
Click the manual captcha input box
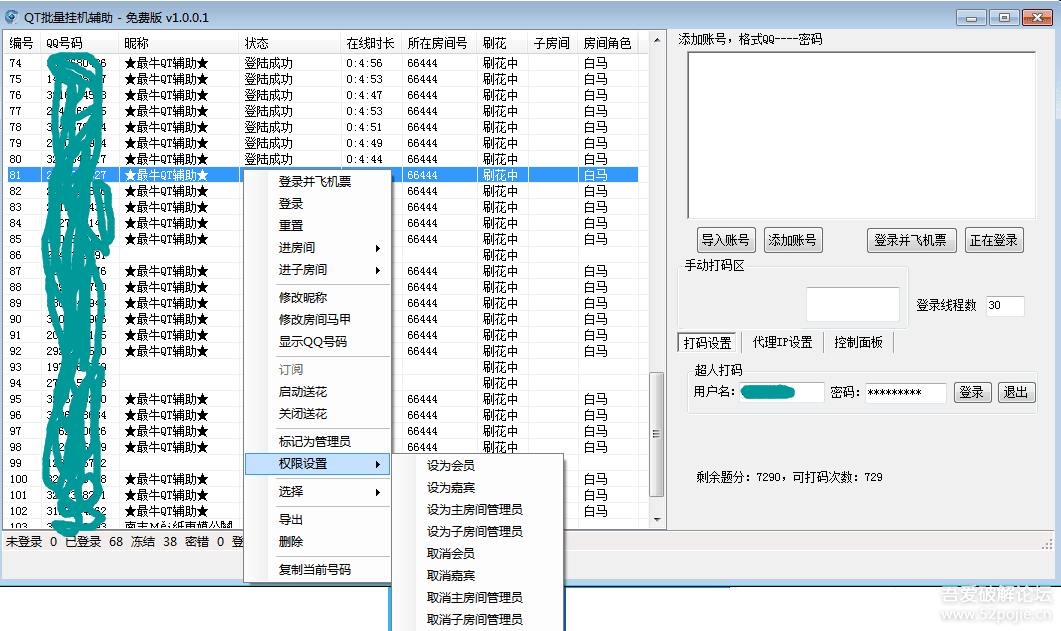tap(853, 304)
